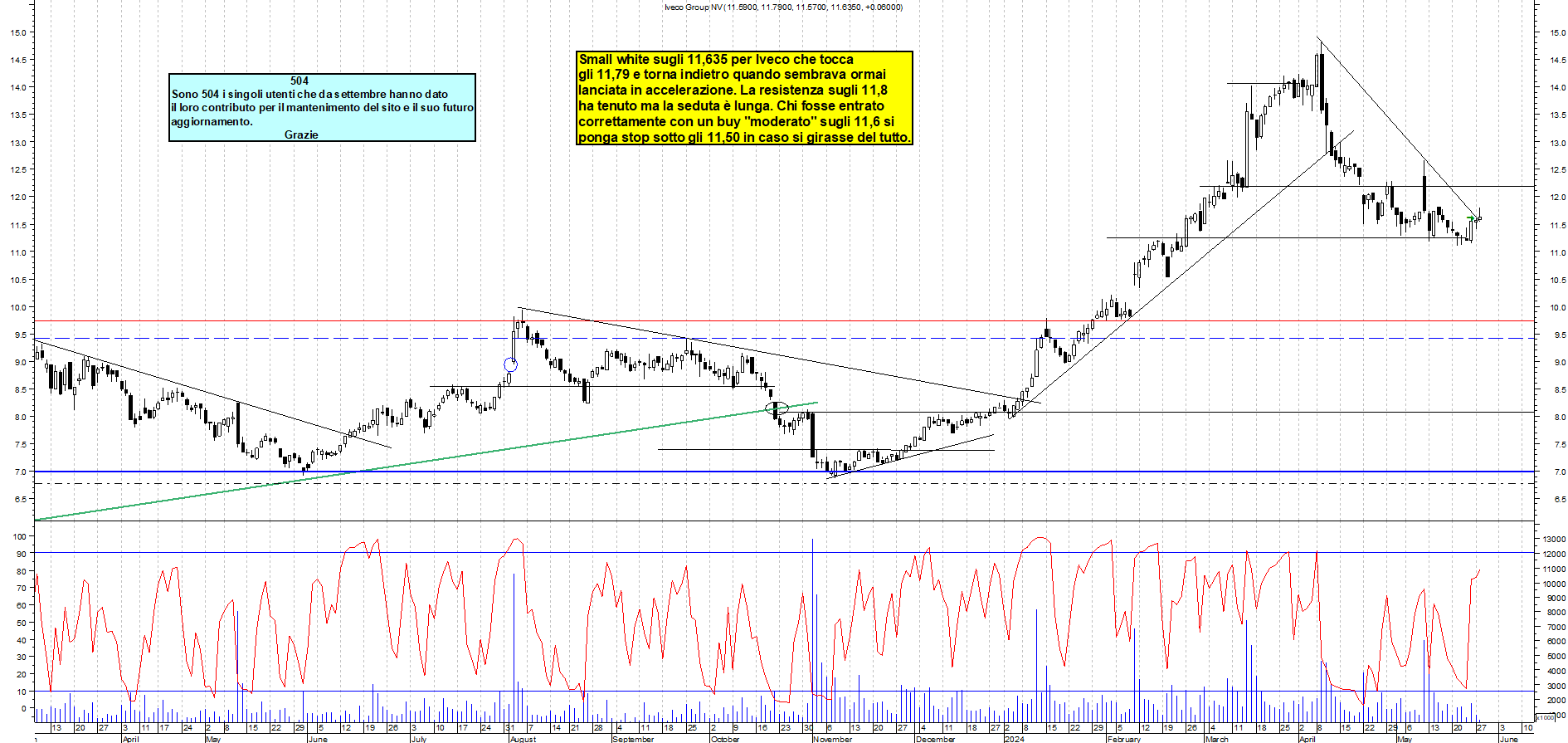Click the "March" label on date axis
The height and width of the screenshot is (743, 1568).
click(1216, 739)
